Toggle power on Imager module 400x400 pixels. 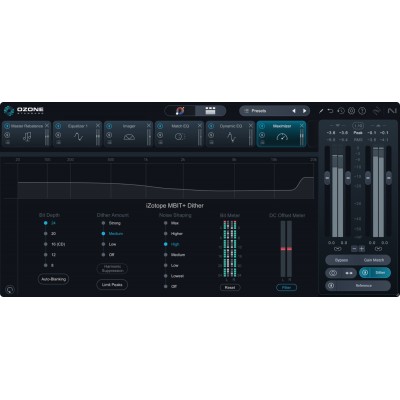click(x=109, y=126)
